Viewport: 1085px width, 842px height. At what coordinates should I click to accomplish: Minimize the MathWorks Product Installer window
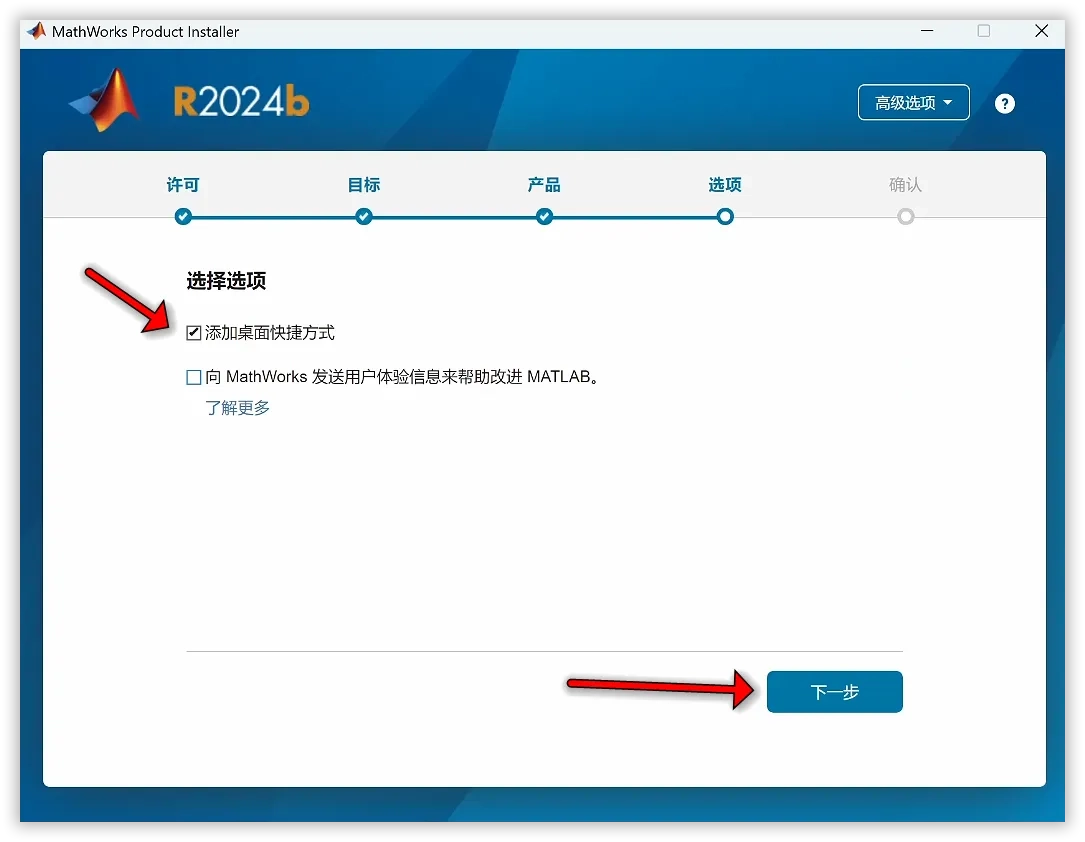coord(927,31)
